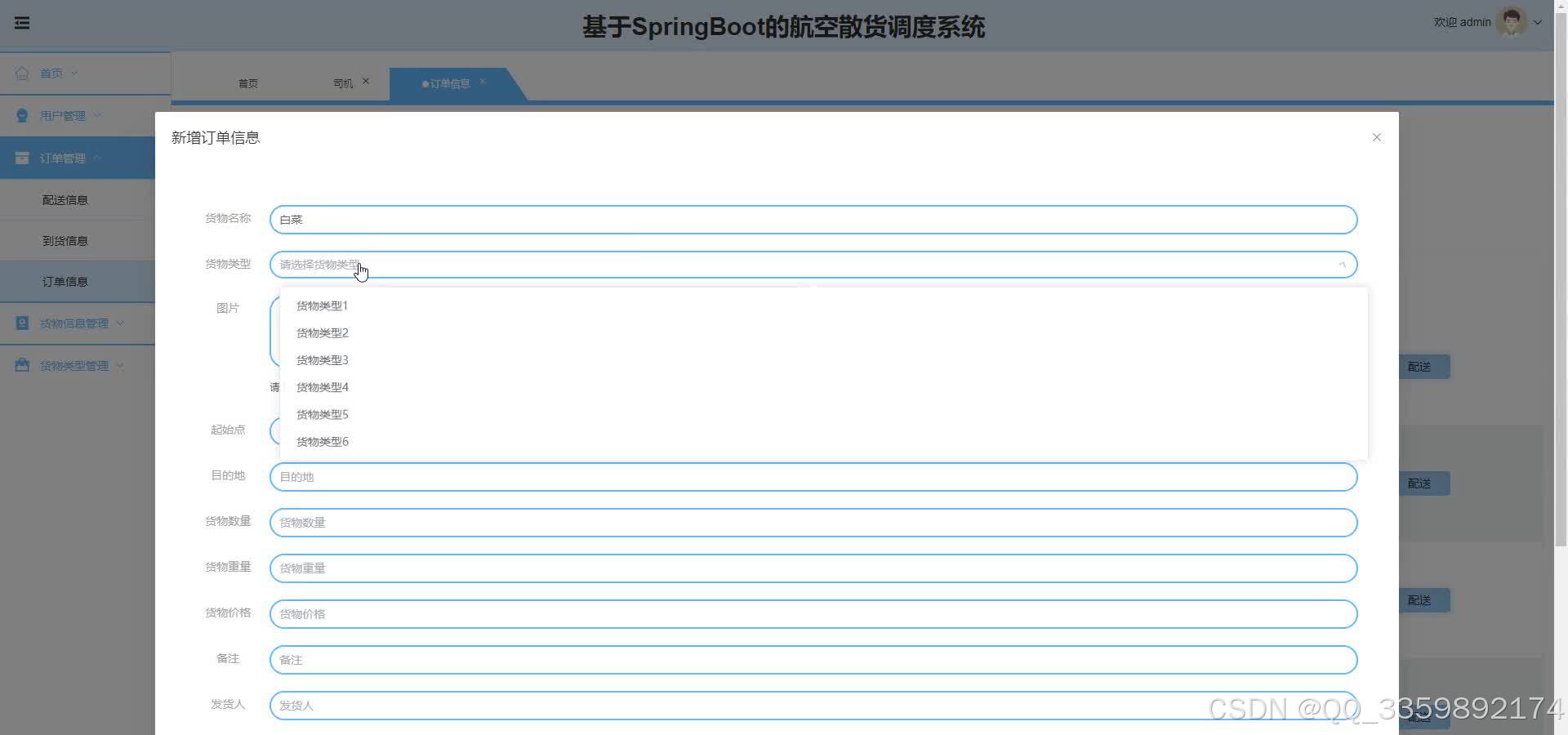This screenshot has width=1568, height=735.
Task: Expand the 货物信息管理 menu chevron
Action: click(x=120, y=323)
